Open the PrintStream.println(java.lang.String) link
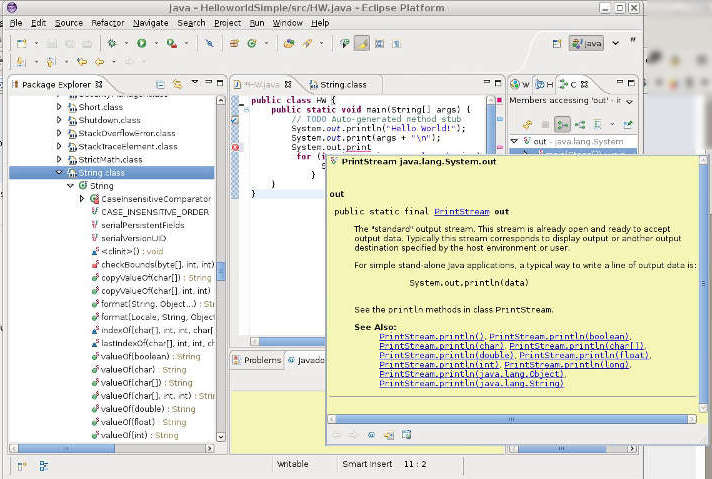This screenshot has width=712, height=479. coord(471,383)
